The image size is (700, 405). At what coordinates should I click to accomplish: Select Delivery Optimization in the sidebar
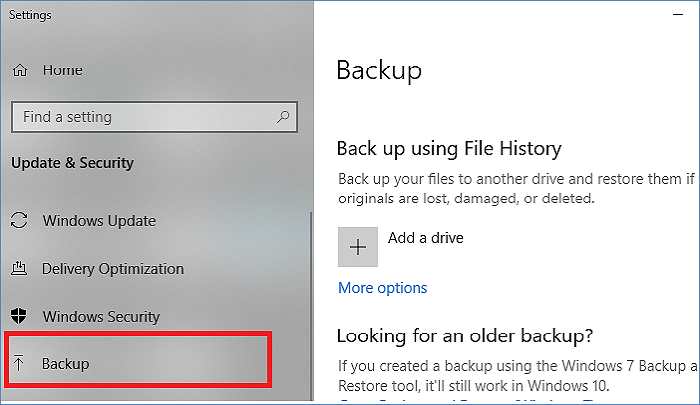pyautogui.click(x=112, y=269)
